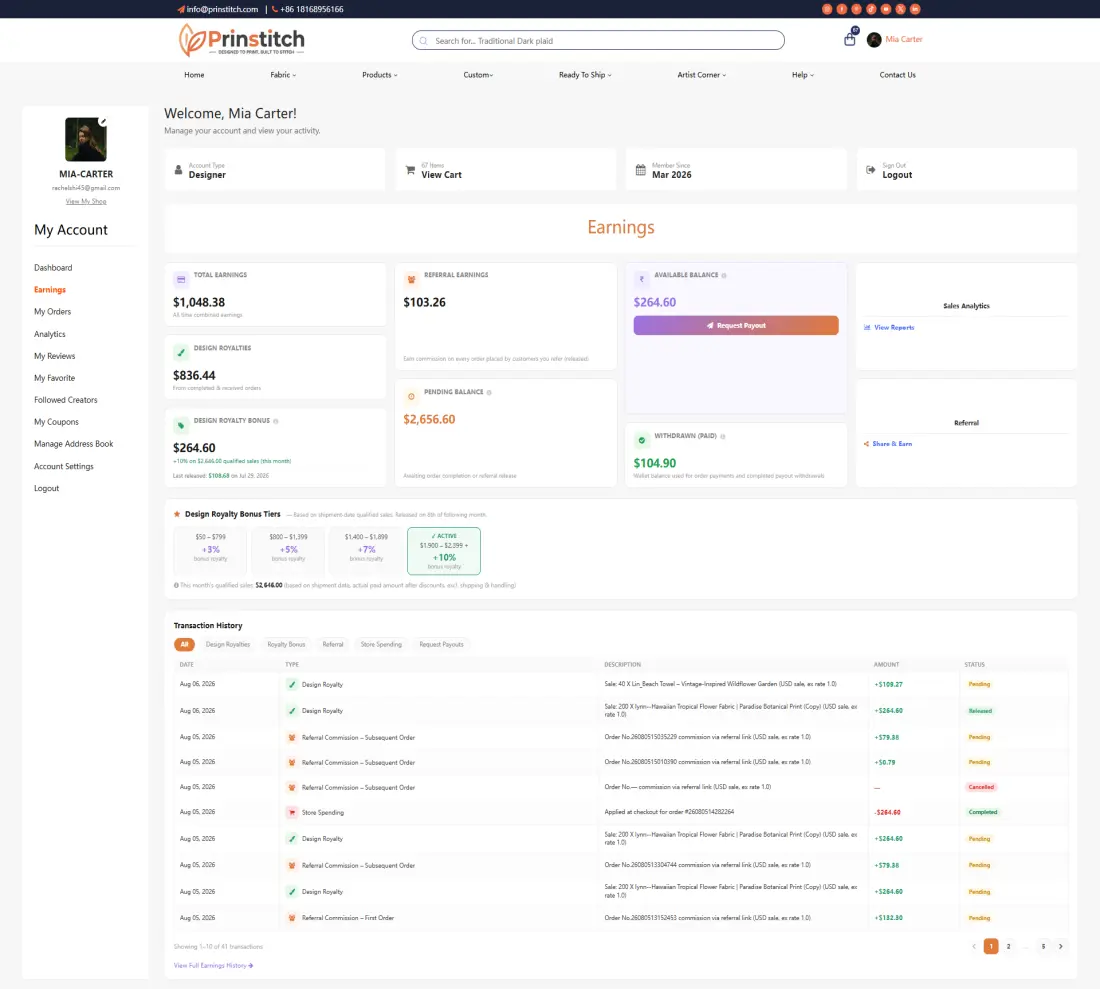Click the info@prinstitch.com email link
1100x989 pixels.
tap(222, 9)
